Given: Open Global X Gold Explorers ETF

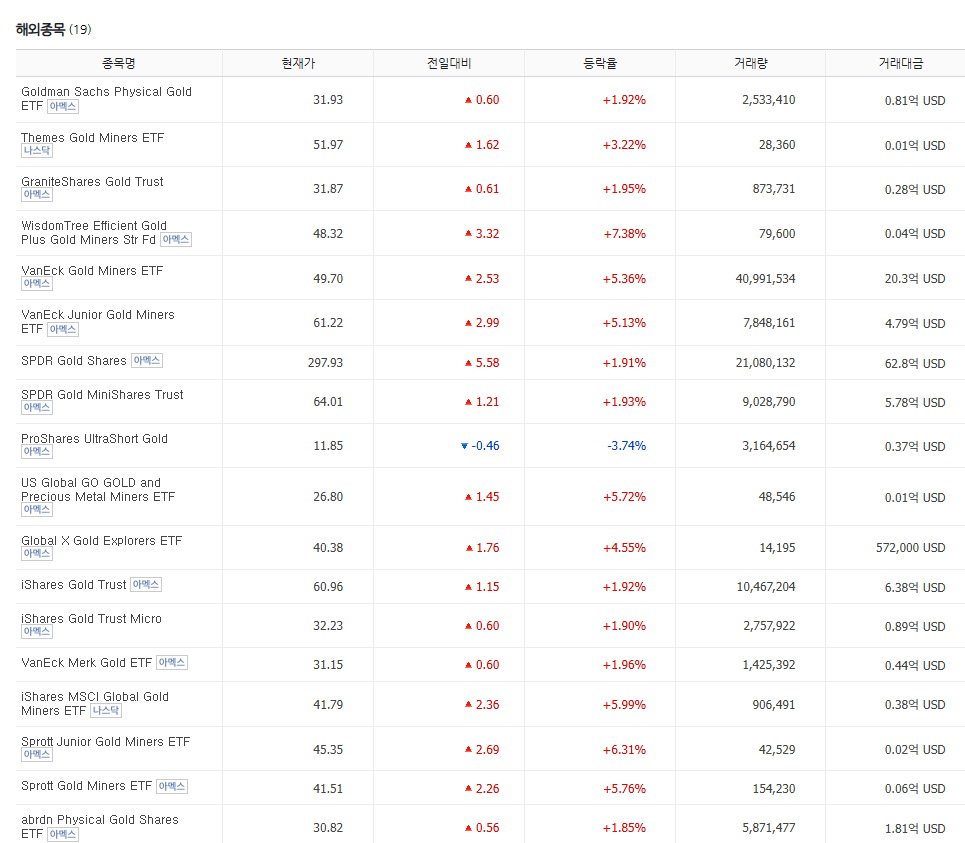Looking at the screenshot, I should (102, 541).
